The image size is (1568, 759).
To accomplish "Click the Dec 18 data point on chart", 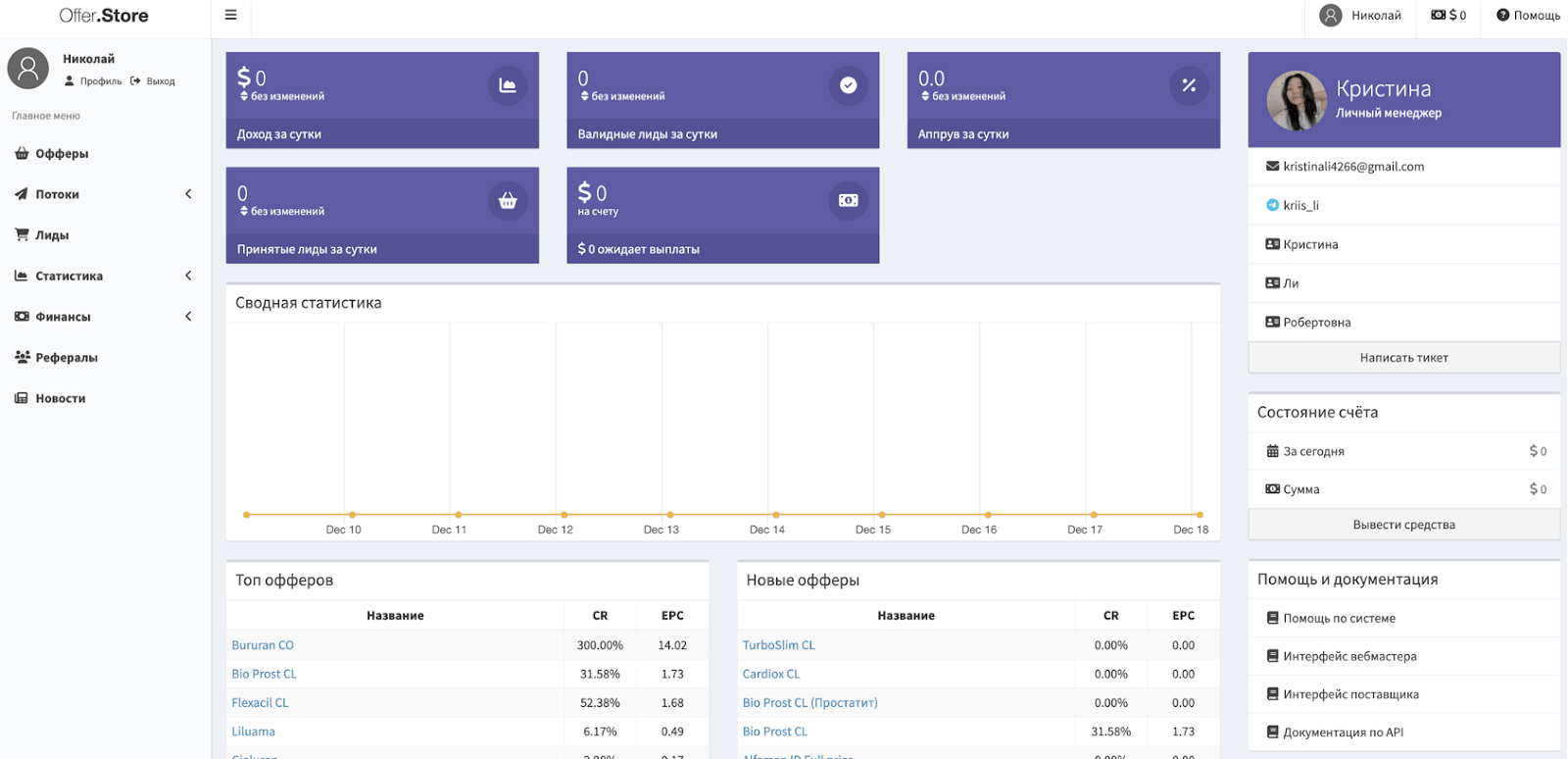I will (1200, 515).
